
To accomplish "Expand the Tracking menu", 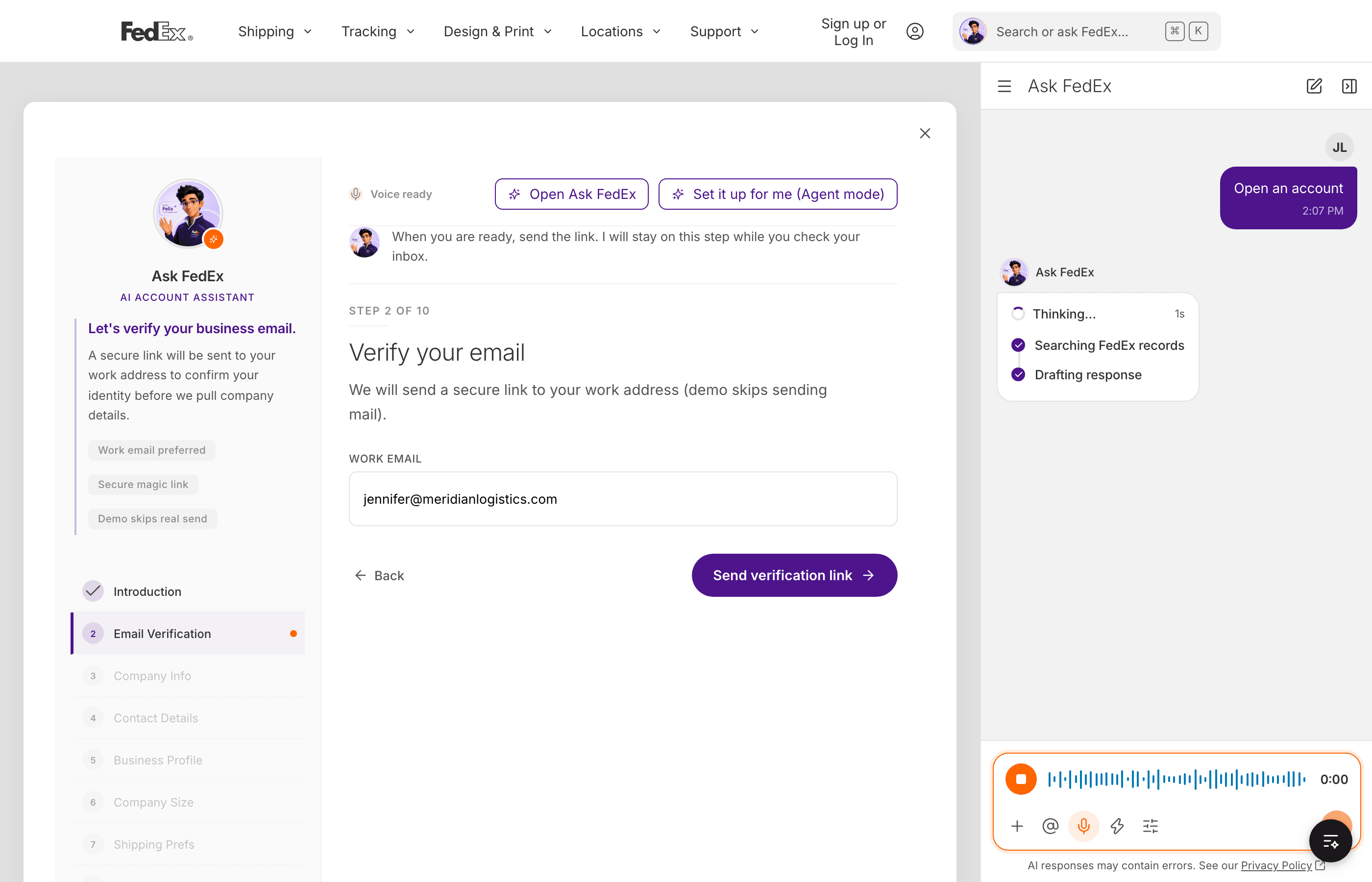I will [378, 31].
